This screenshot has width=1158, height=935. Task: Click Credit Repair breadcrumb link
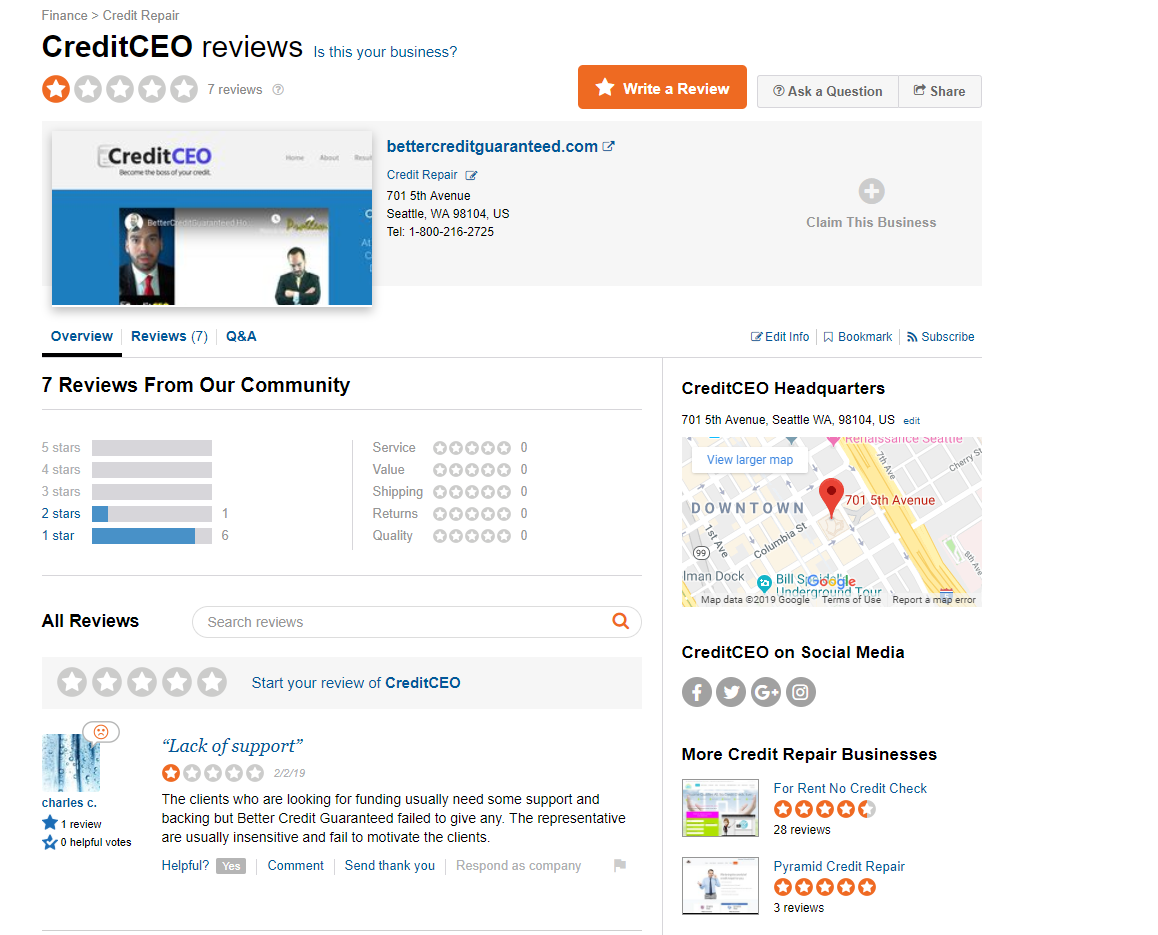pyautogui.click(x=140, y=16)
